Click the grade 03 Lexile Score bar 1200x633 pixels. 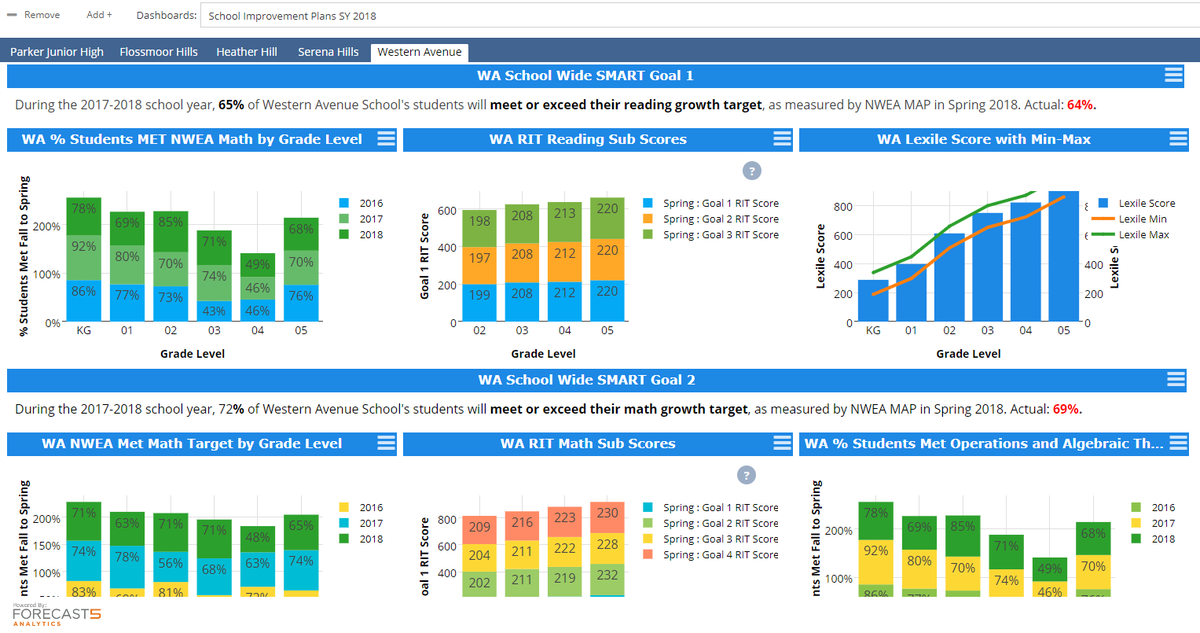click(987, 267)
